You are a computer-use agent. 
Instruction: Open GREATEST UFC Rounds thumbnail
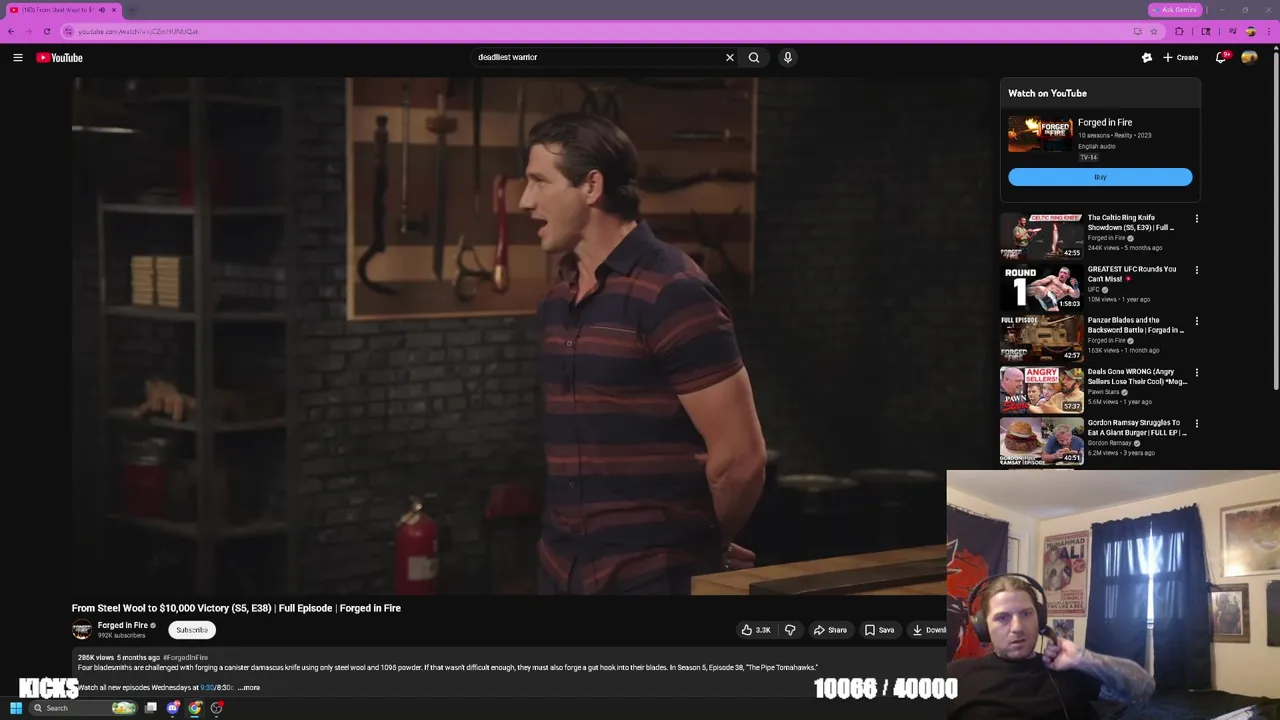1041,286
